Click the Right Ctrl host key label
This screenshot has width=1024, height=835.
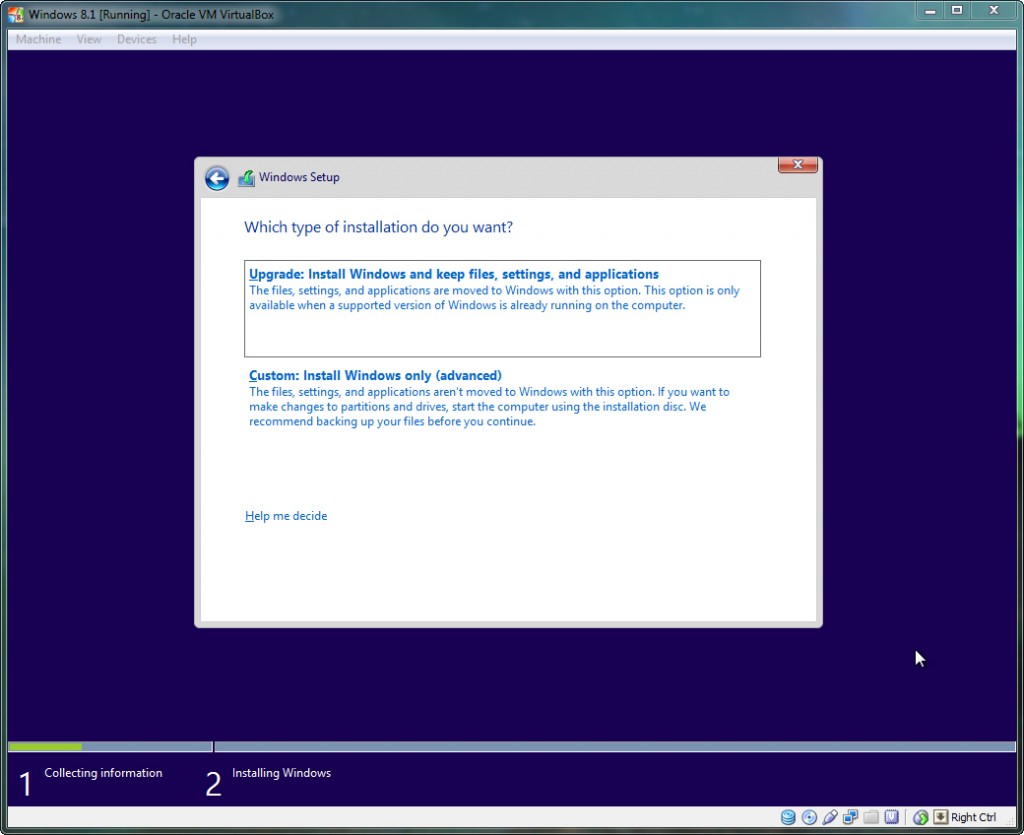pyautogui.click(x=973, y=817)
